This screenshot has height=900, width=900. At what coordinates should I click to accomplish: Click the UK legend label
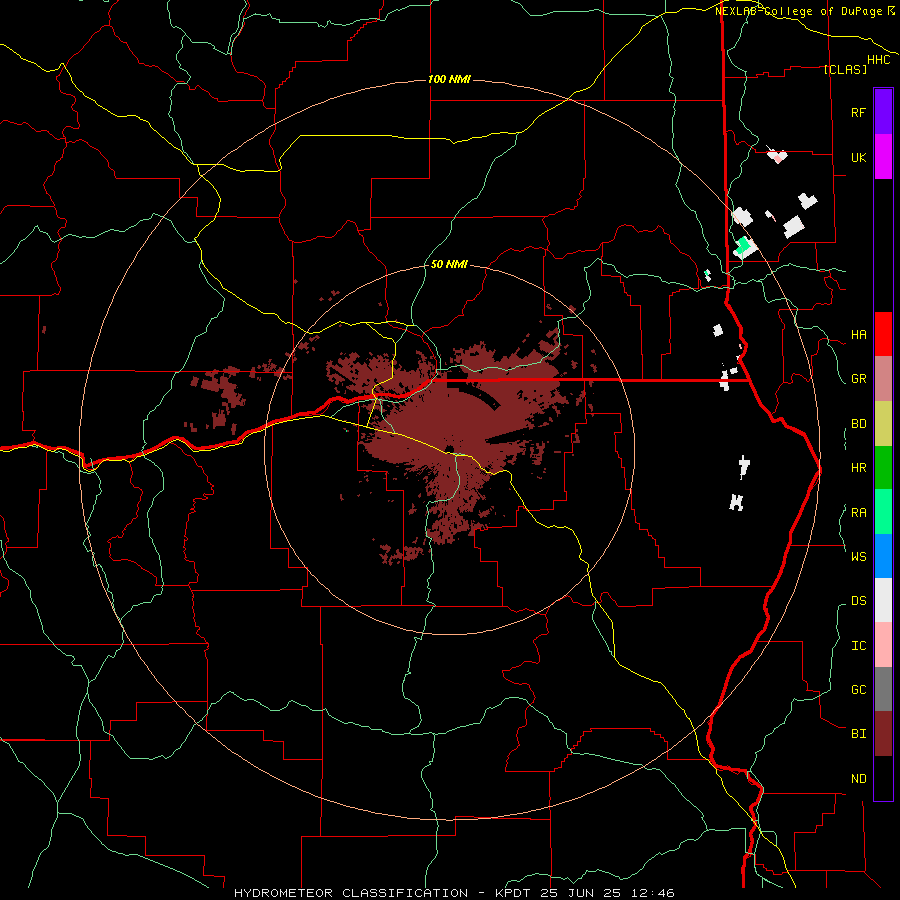point(858,157)
